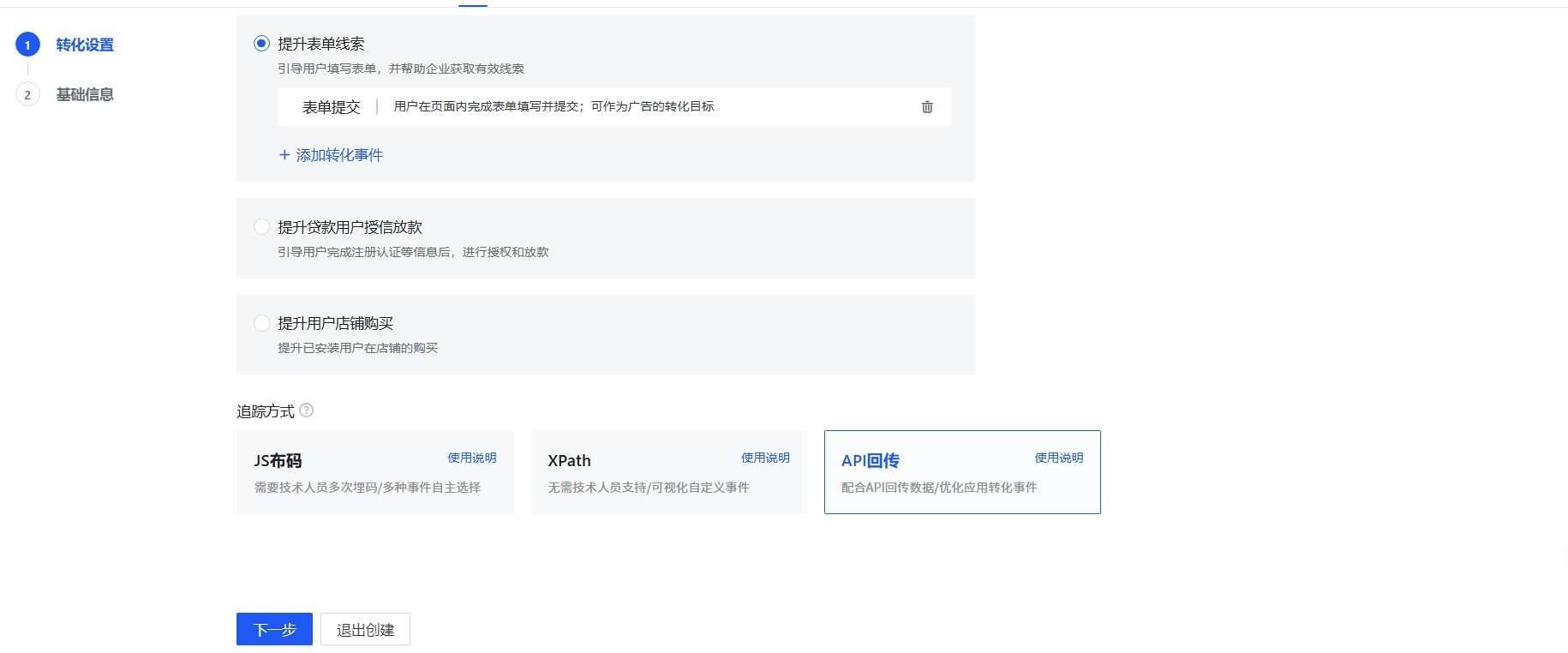The height and width of the screenshot is (653, 1568).
Task: Click the 添加转化事件 text link
Action: click(x=339, y=155)
